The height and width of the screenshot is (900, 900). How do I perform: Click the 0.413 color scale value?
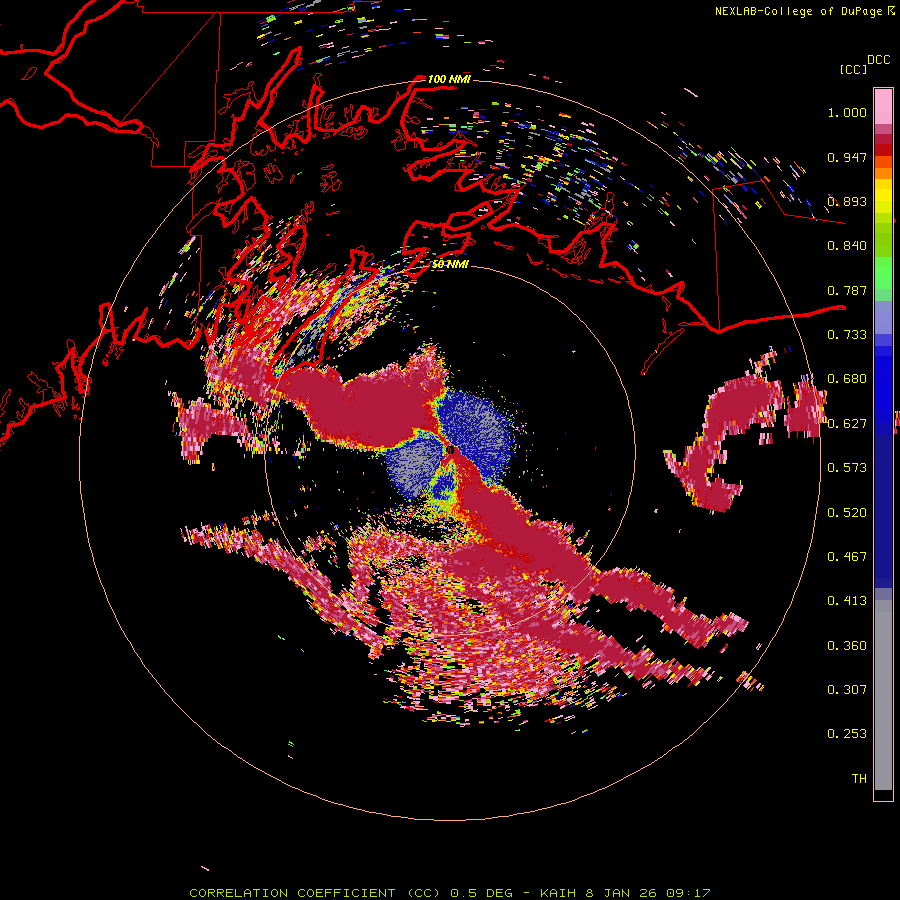847,601
